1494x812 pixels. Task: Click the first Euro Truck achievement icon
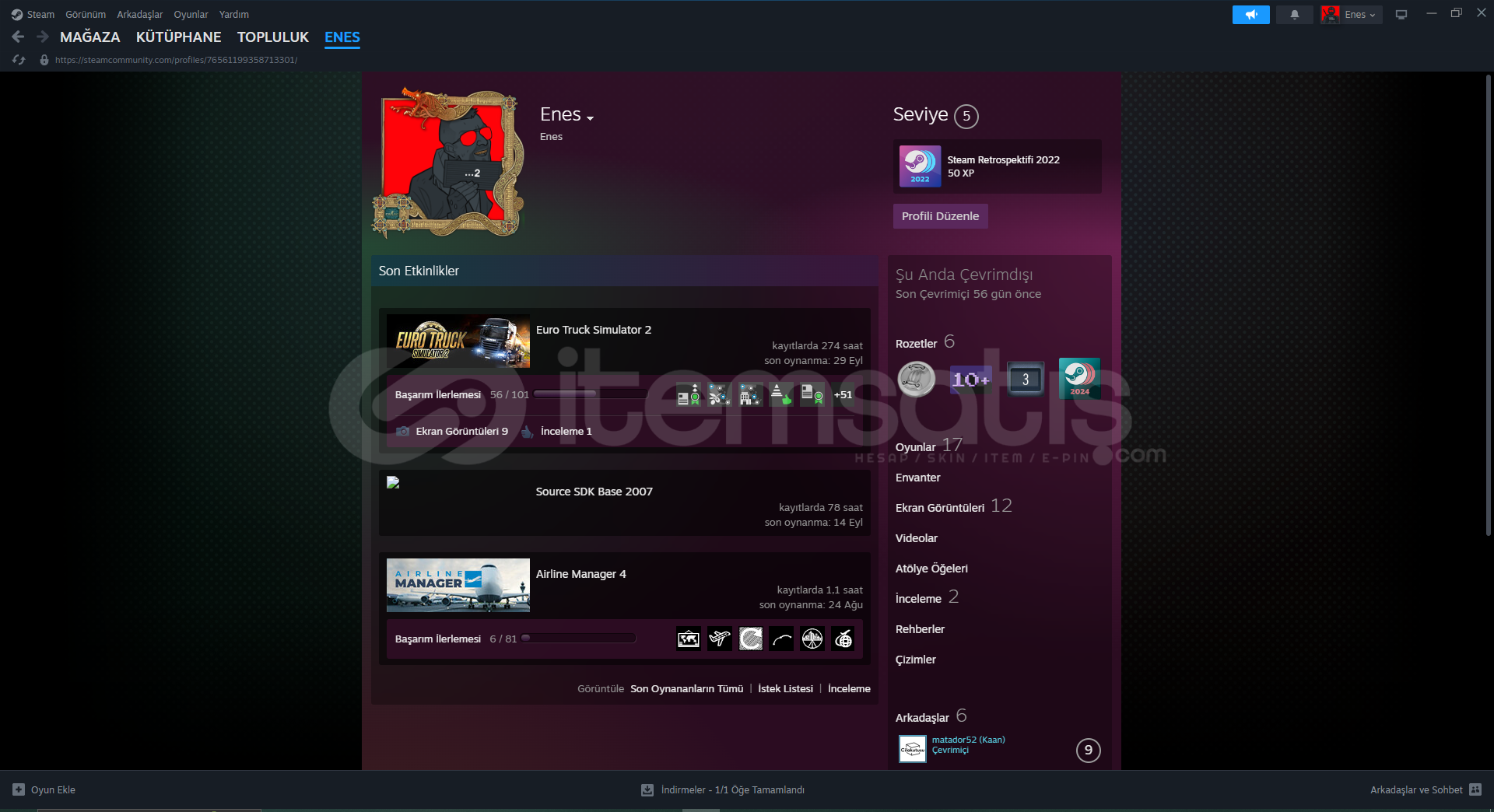click(x=689, y=394)
